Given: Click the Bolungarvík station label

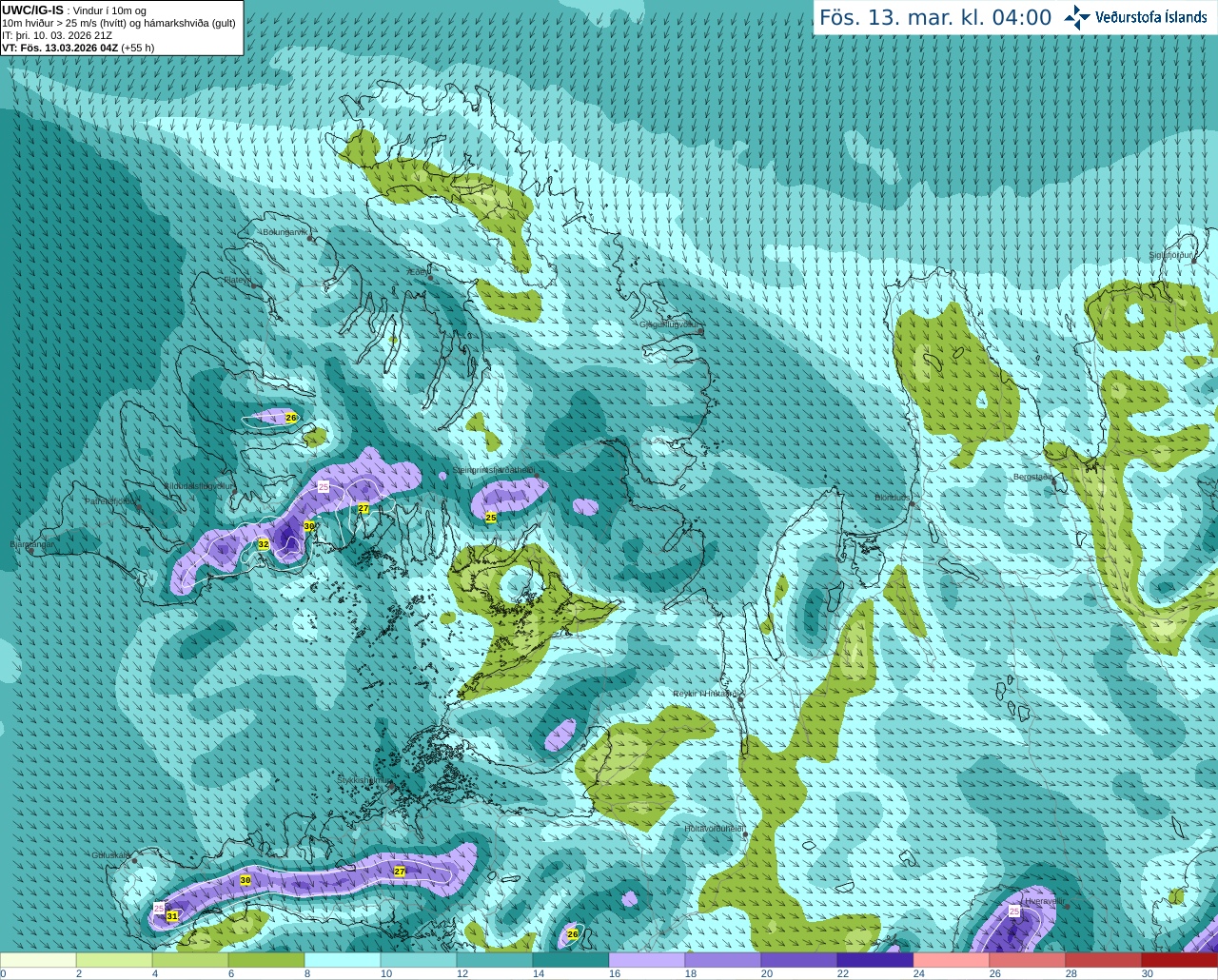Looking at the screenshot, I should (x=285, y=232).
